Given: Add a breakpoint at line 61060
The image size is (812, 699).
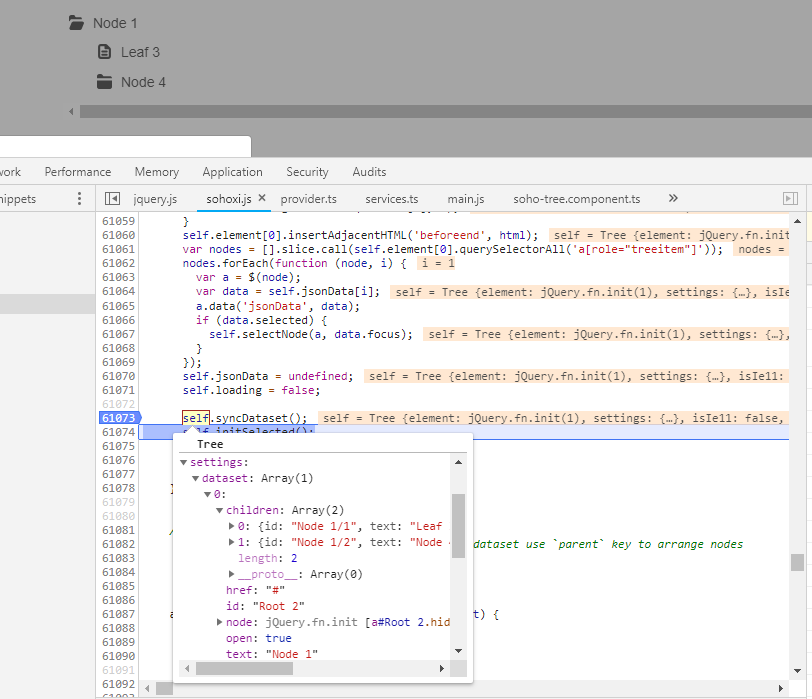Looking at the screenshot, I should pyautogui.click(x=118, y=235).
